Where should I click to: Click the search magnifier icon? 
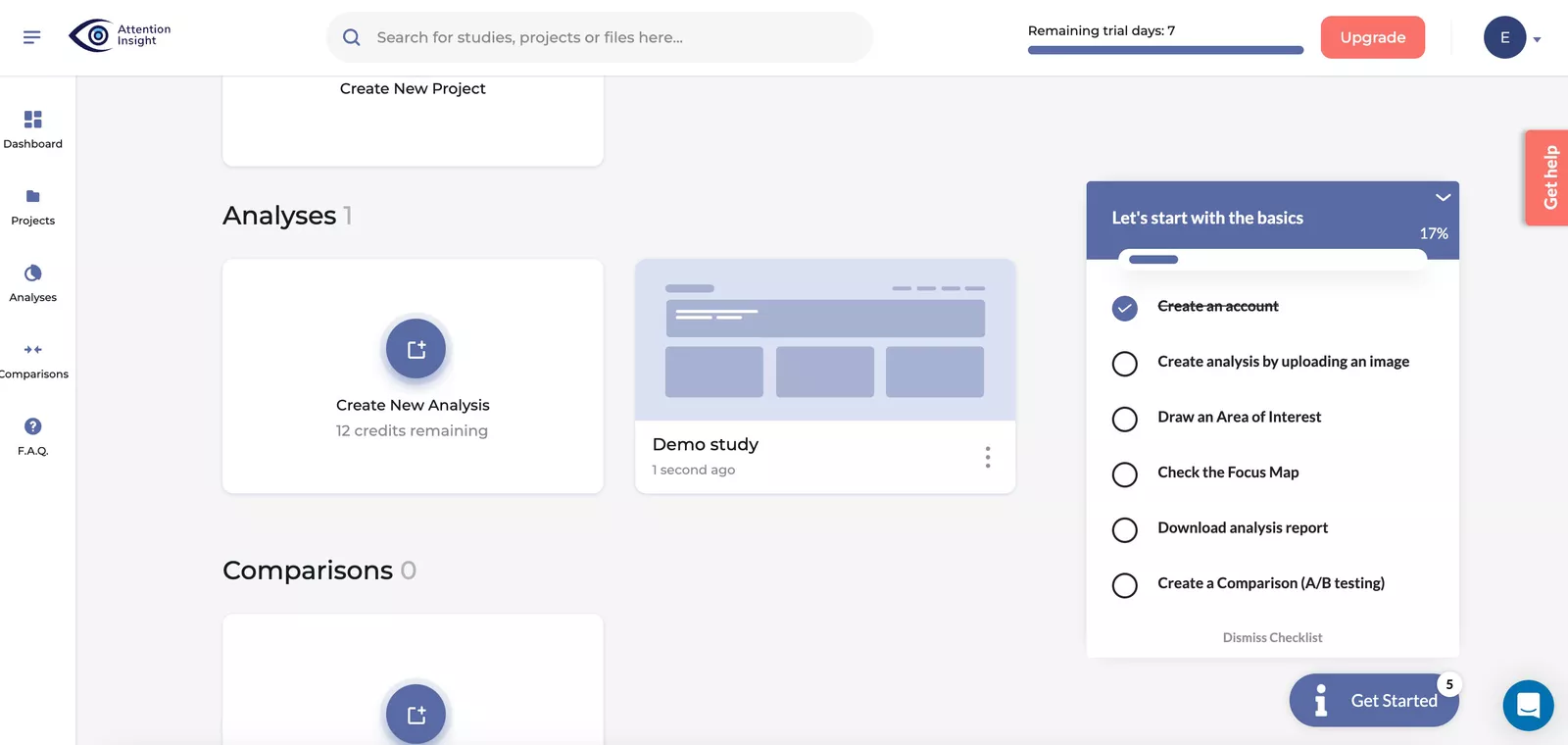tap(351, 37)
